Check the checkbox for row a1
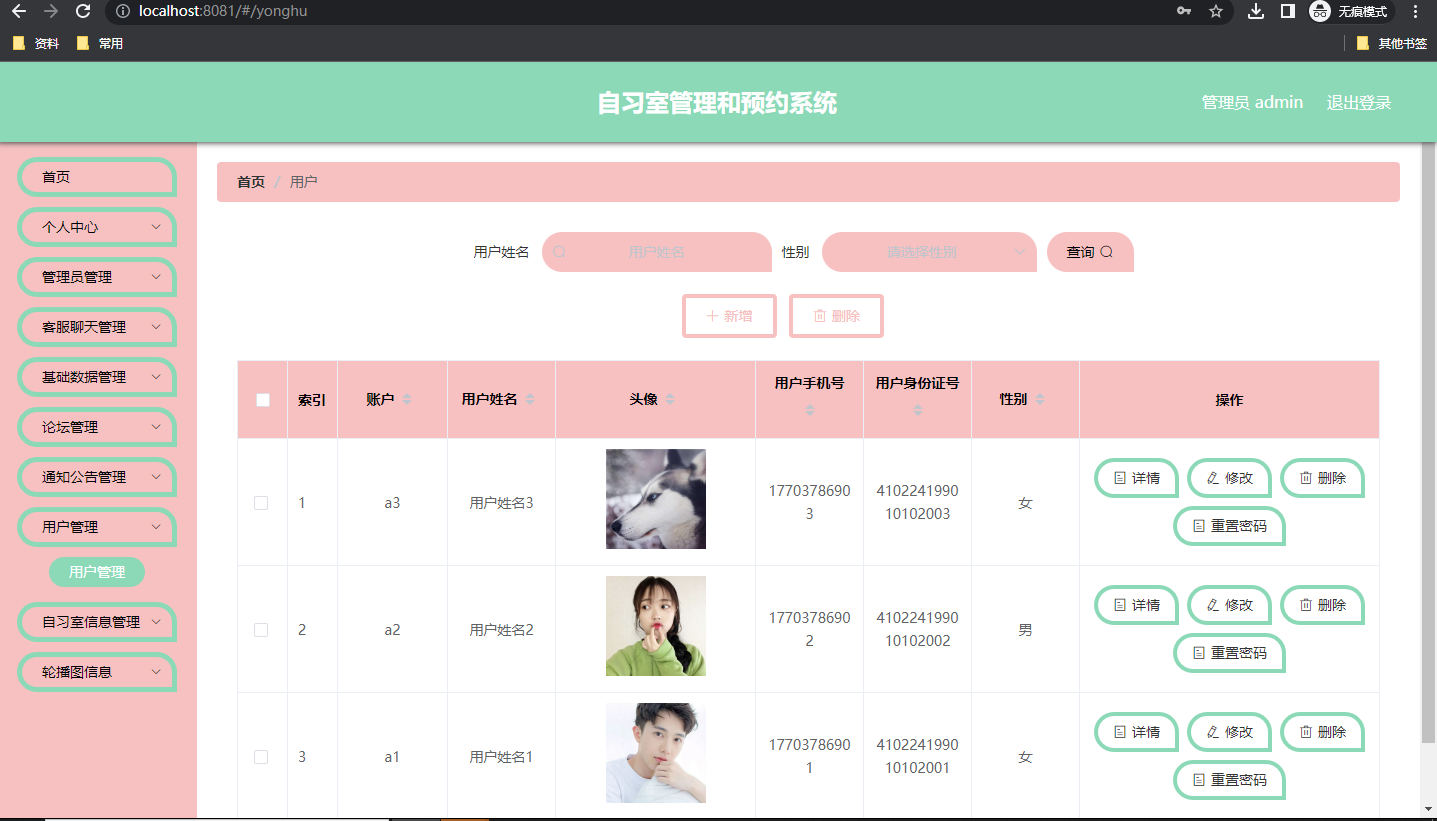The image size is (1437, 821). click(x=261, y=757)
